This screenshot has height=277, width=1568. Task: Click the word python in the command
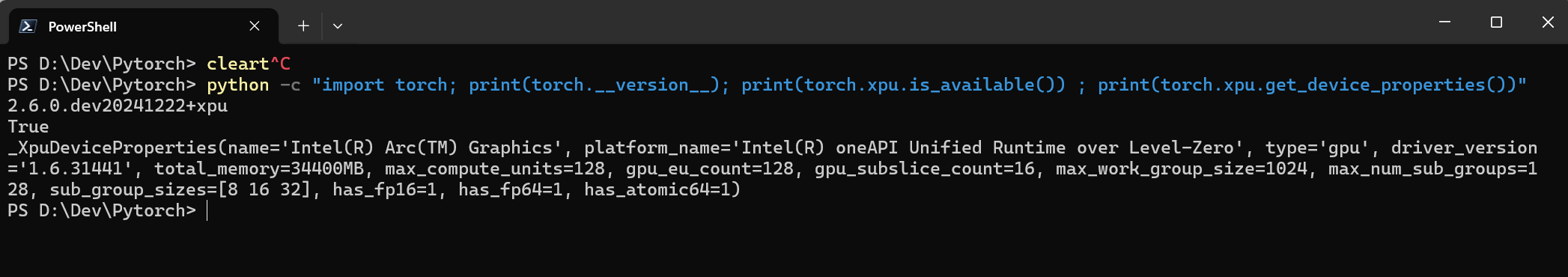click(x=238, y=85)
